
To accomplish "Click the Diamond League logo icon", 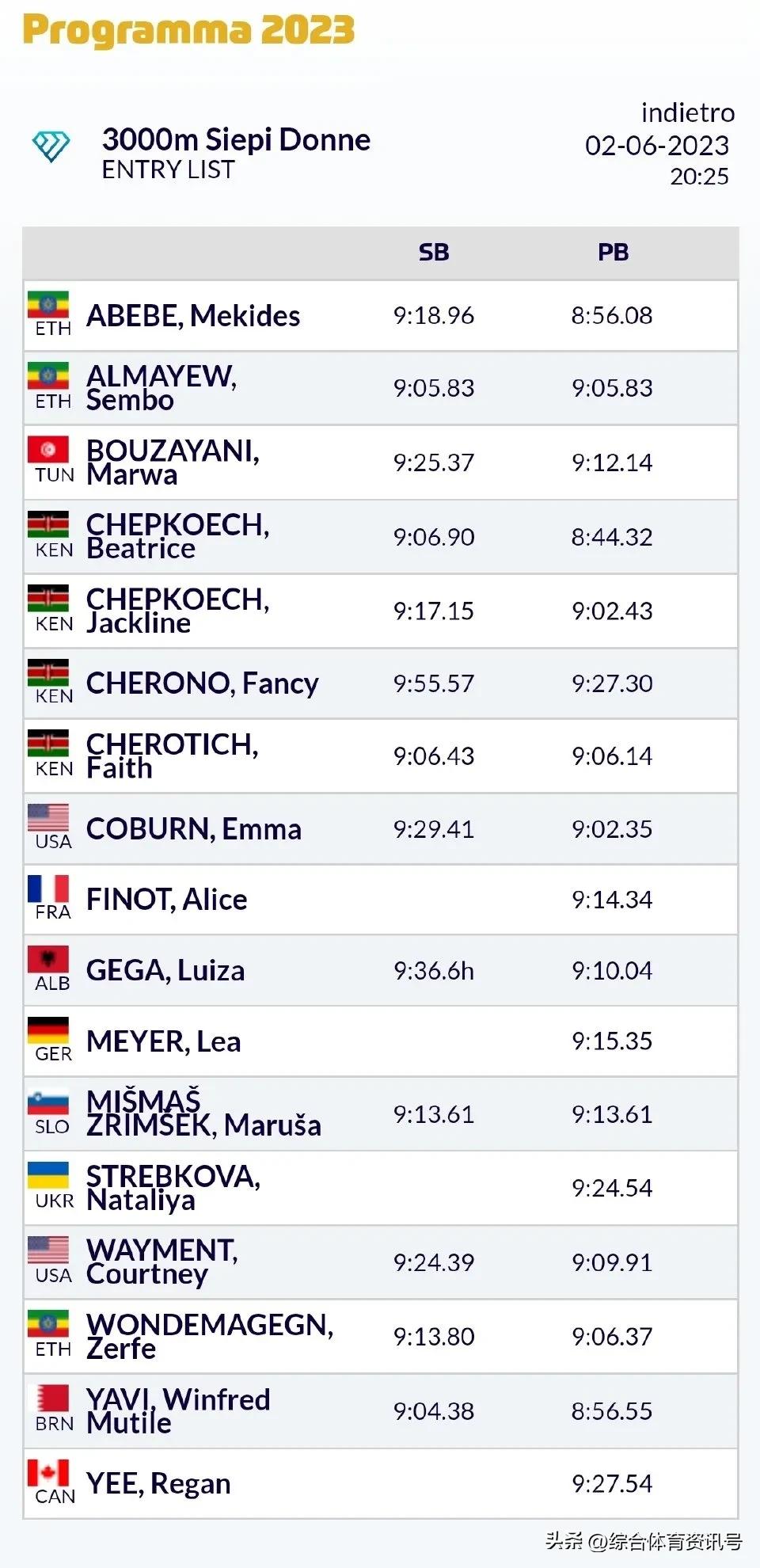I will pyautogui.click(x=51, y=147).
